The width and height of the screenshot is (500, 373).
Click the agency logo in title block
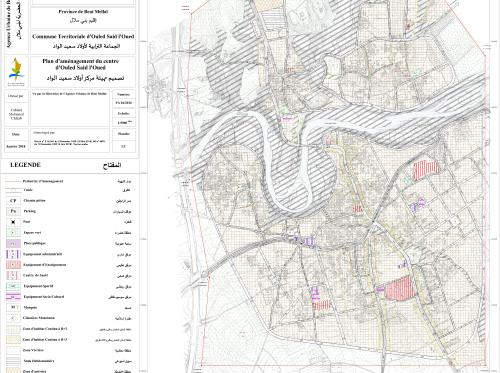pyautogui.click(x=16, y=72)
